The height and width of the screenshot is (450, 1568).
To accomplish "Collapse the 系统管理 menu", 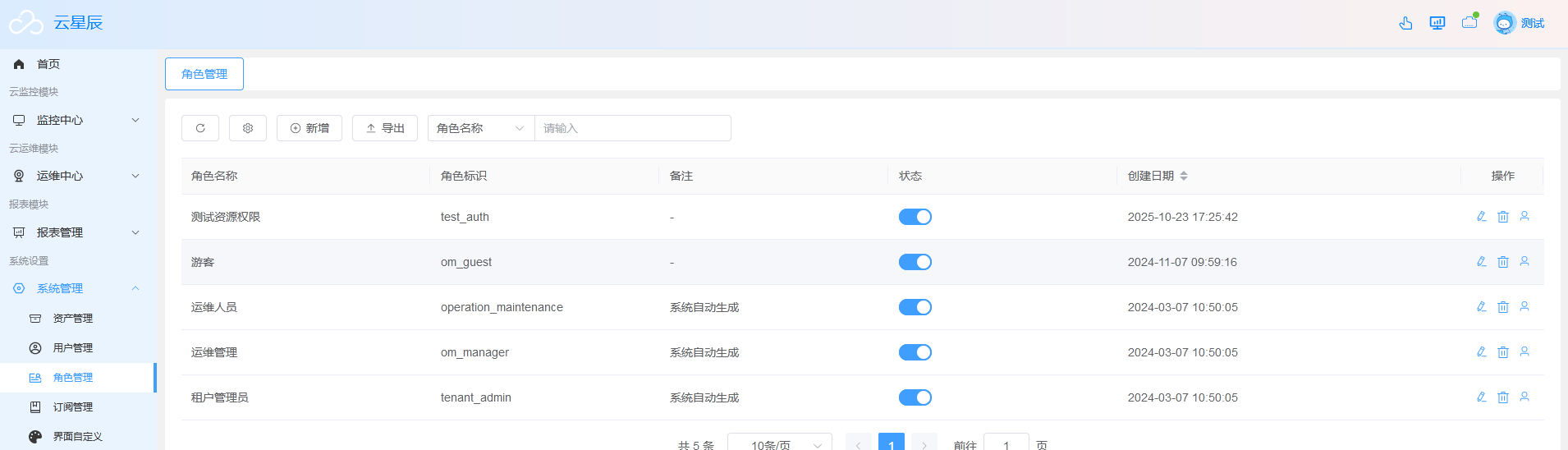I will [x=78, y=288].
